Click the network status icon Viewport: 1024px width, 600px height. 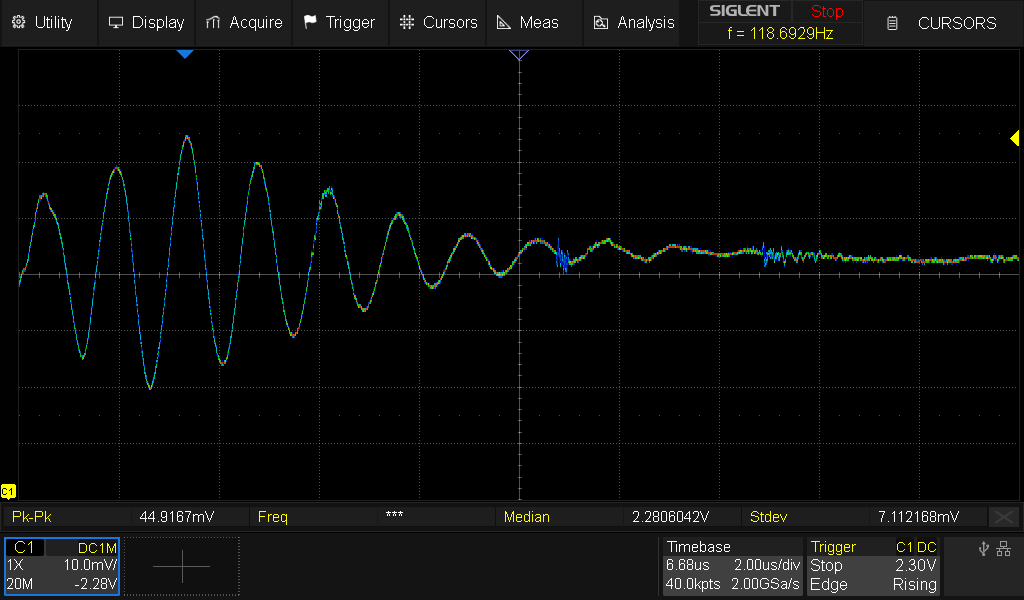click(1003, 548)
